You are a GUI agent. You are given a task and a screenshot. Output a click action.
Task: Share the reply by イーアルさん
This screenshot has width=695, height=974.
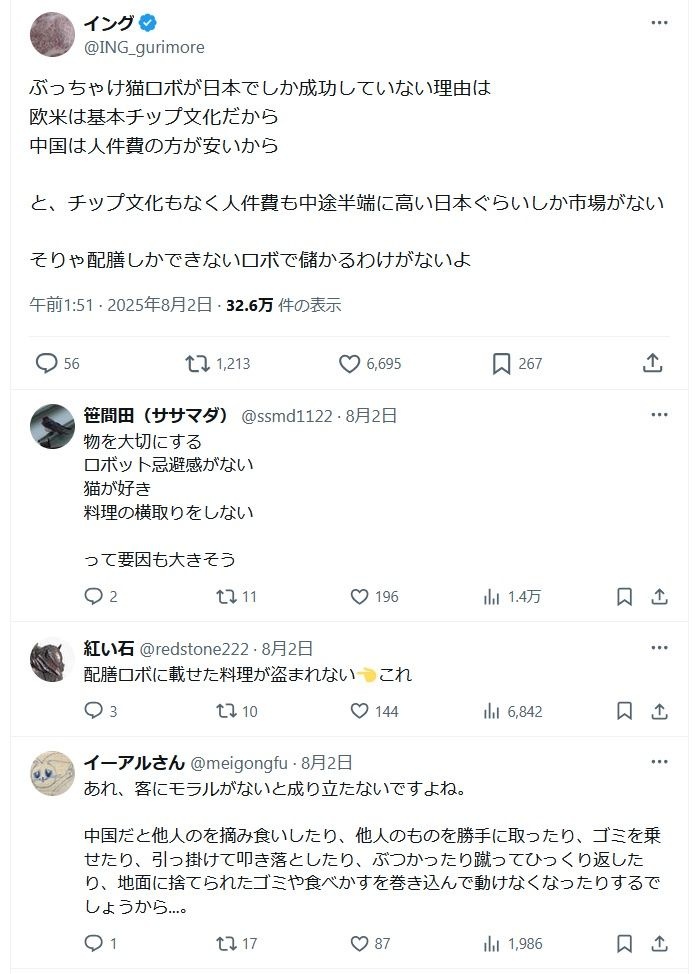point(659,943)
